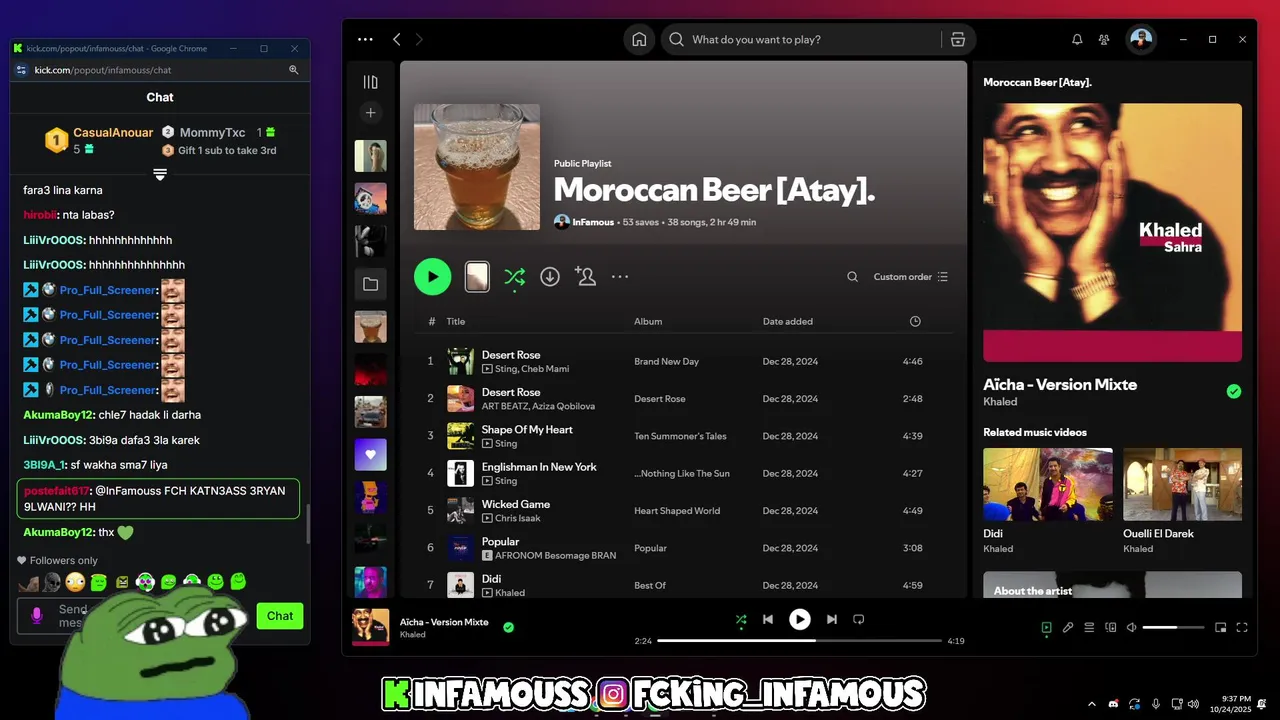Click site info icon in Chrome address bar
Viewport: 1280px width, 720px height.
(x=22, y=70)
